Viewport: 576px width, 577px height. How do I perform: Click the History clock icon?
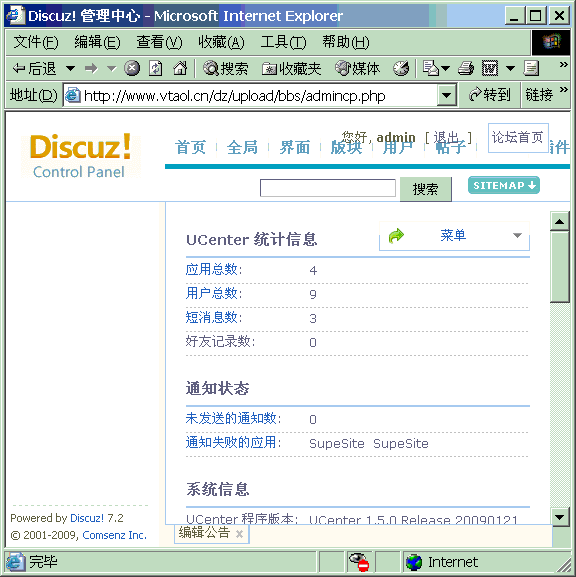[x=401, y=68]
